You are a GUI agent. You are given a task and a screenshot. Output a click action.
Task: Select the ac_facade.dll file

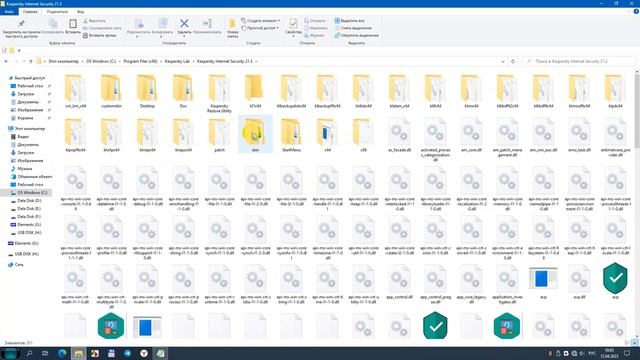coord(399,135)
